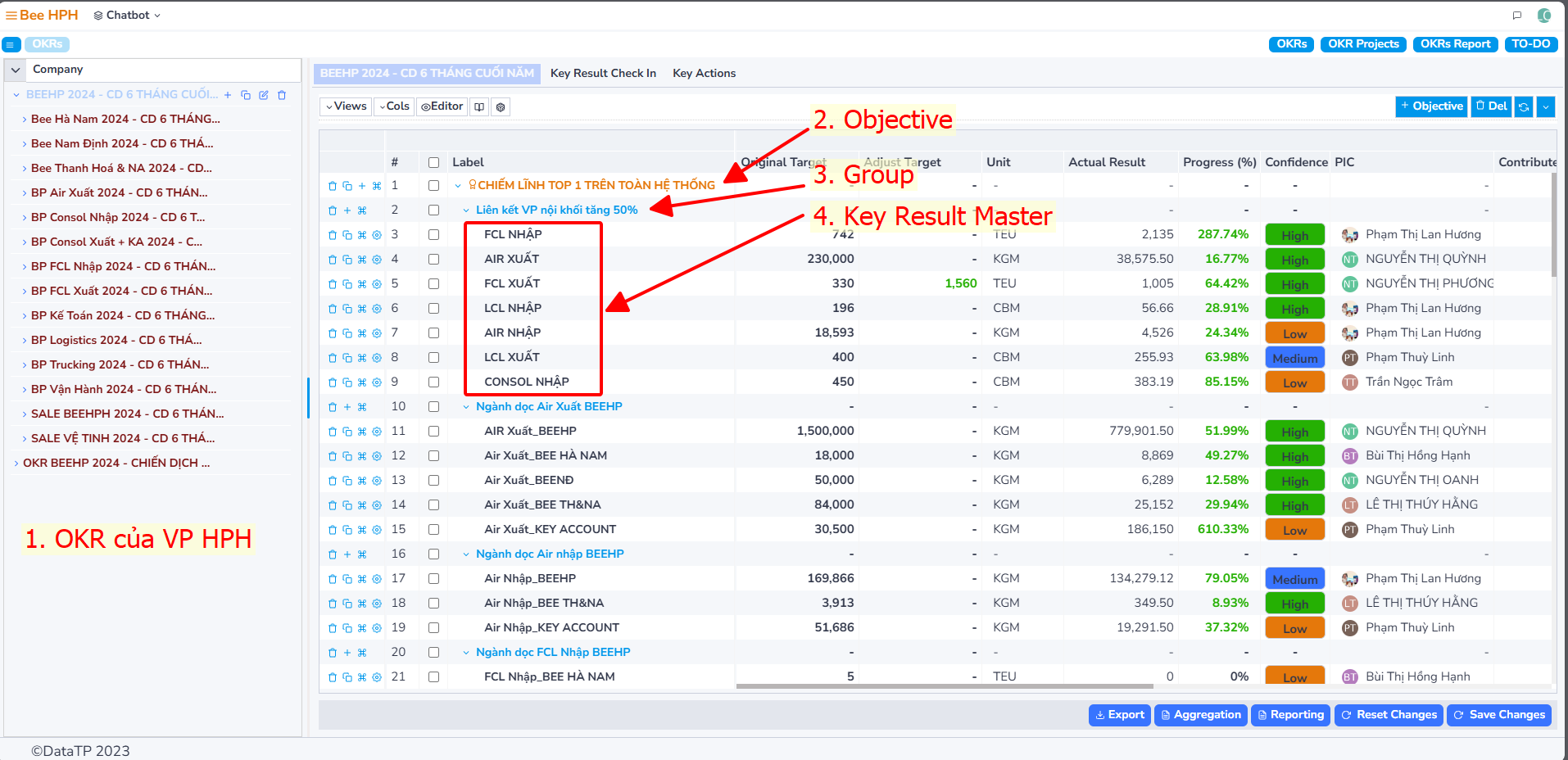Expand BP Logistics 2024 tree item

click(24, 341)
